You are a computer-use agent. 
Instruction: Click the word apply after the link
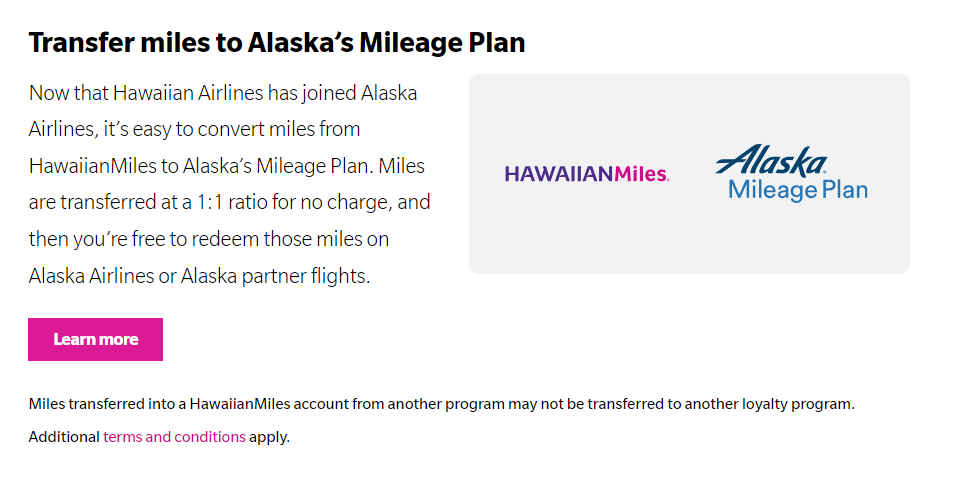pos(269,438)
